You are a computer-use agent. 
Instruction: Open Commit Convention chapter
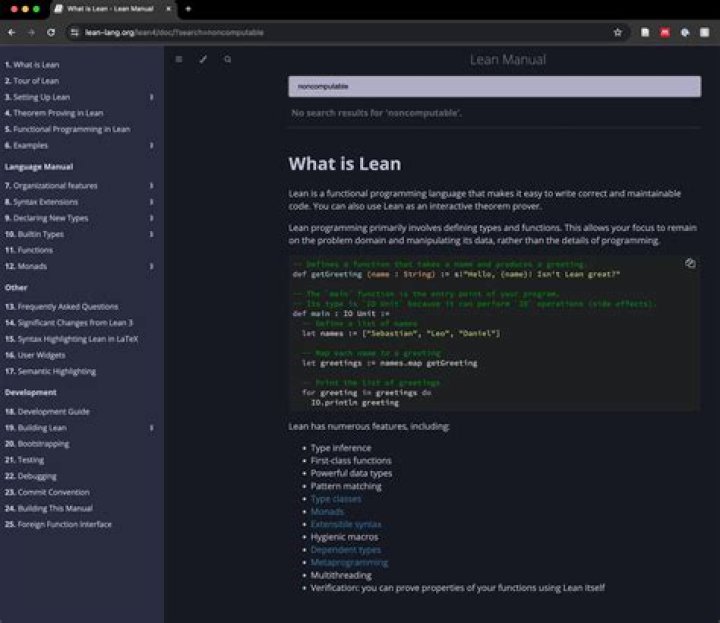coord(47,492)
